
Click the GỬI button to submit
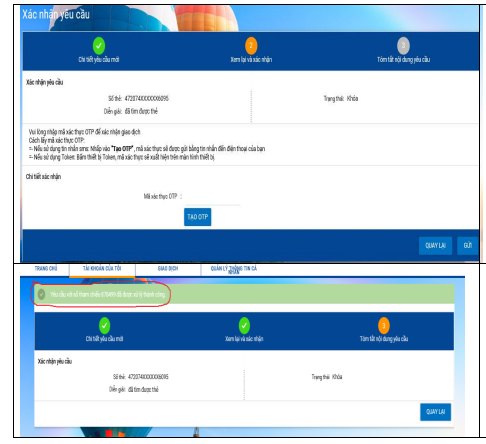click(x=467, y=246)
